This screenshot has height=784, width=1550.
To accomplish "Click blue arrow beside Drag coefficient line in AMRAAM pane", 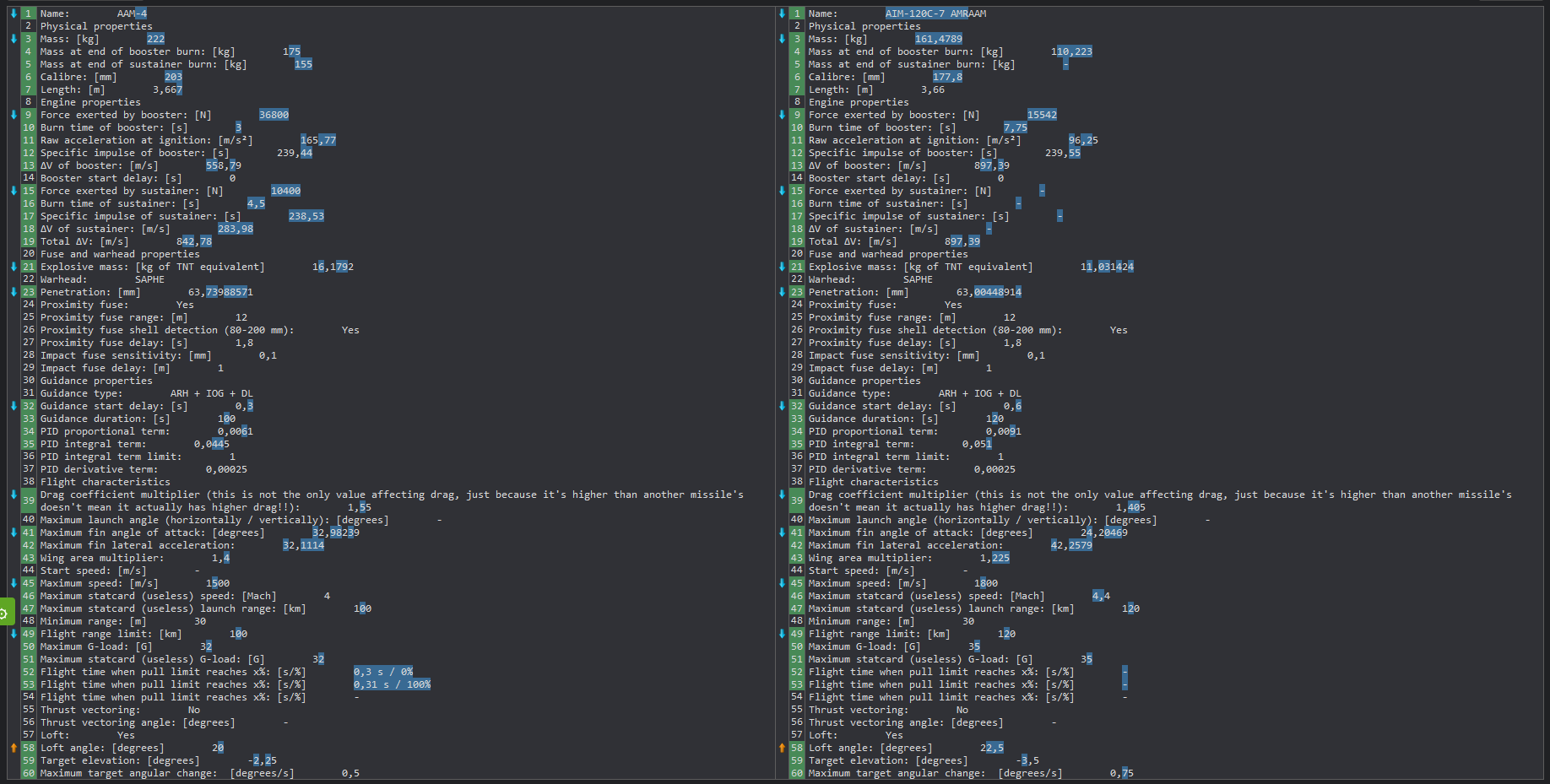I will click(782, 495).
